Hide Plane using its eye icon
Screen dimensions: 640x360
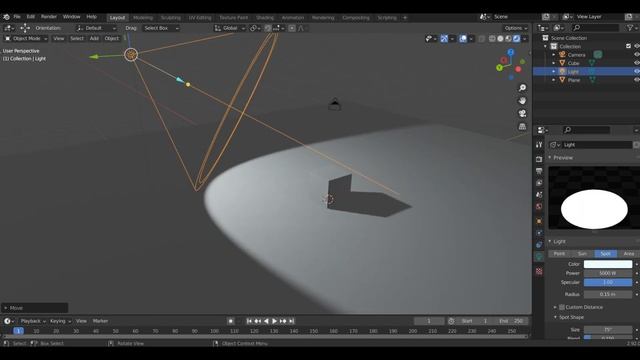636,80
